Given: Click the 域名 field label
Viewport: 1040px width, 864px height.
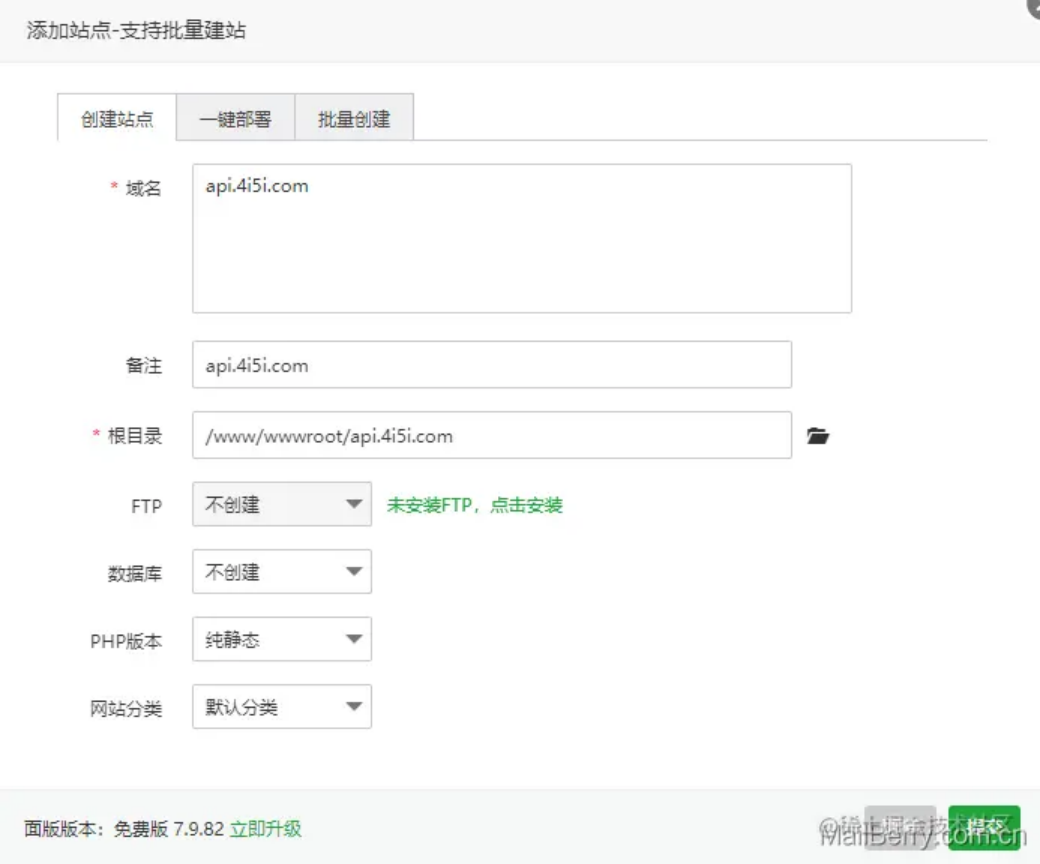Looking at the screenshot, I should [x=143, y=188].
